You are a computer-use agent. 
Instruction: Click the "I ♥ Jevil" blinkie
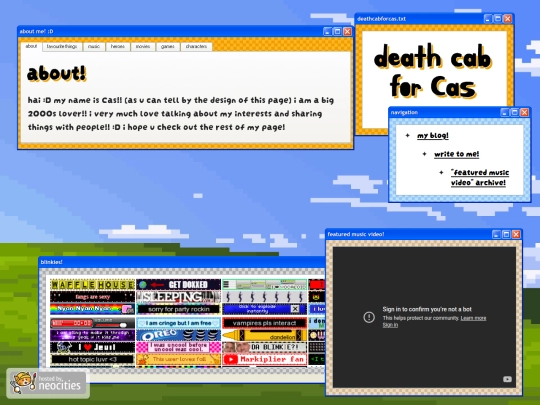point(92,347)
